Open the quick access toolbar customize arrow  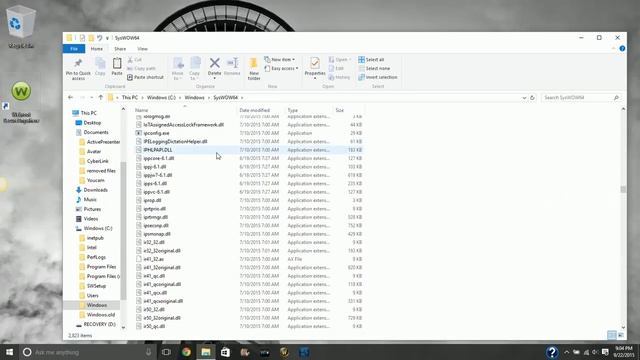click(x=107, y=38)
